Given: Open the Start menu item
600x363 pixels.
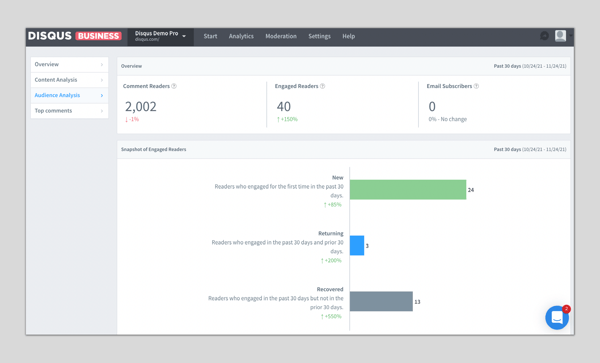Looking at the screenshot, I should tap(210, 36).
